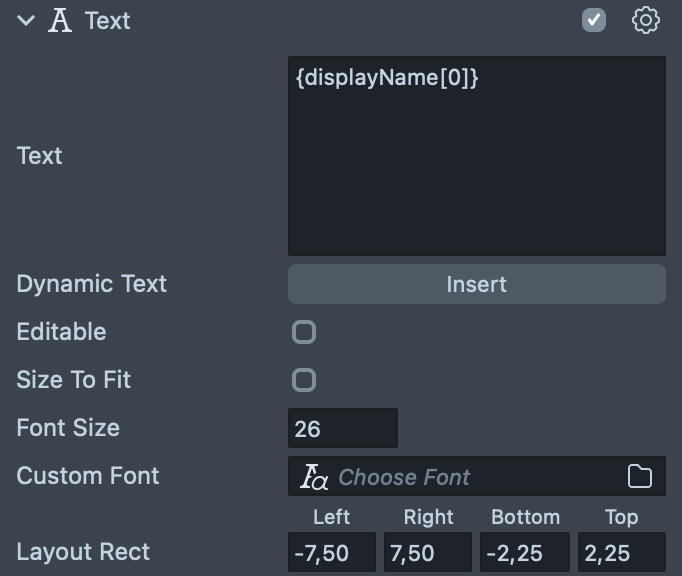Click the Text component 'A' icon
Image resolution: width=682 pixels, height=576 pixels.
tap(61, 21)
